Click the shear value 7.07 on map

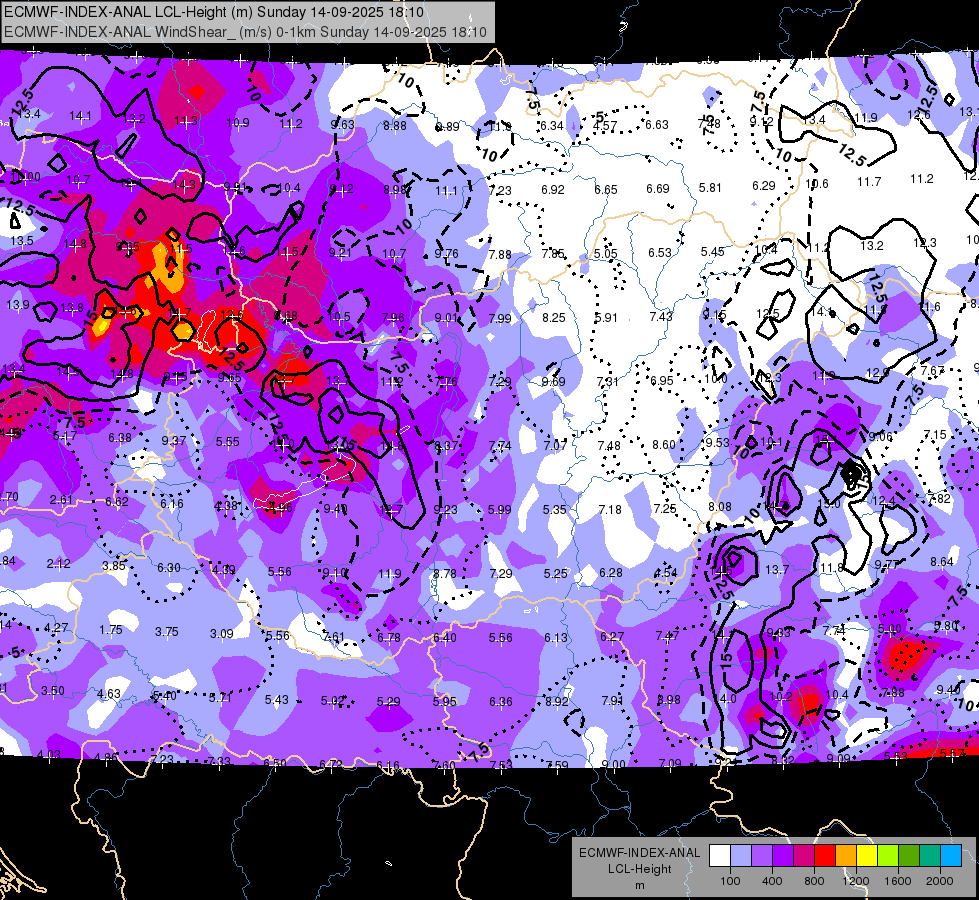(555, 445)
